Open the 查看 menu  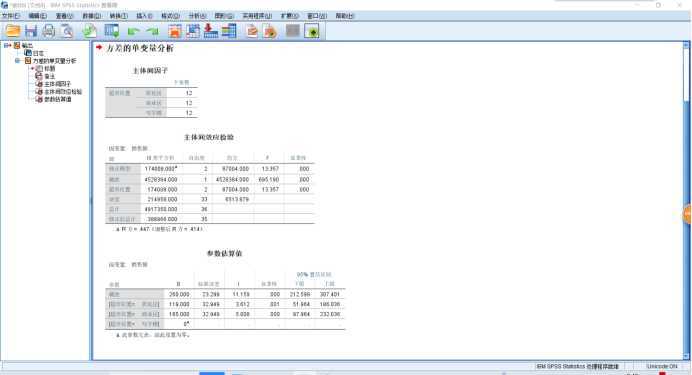64,16
